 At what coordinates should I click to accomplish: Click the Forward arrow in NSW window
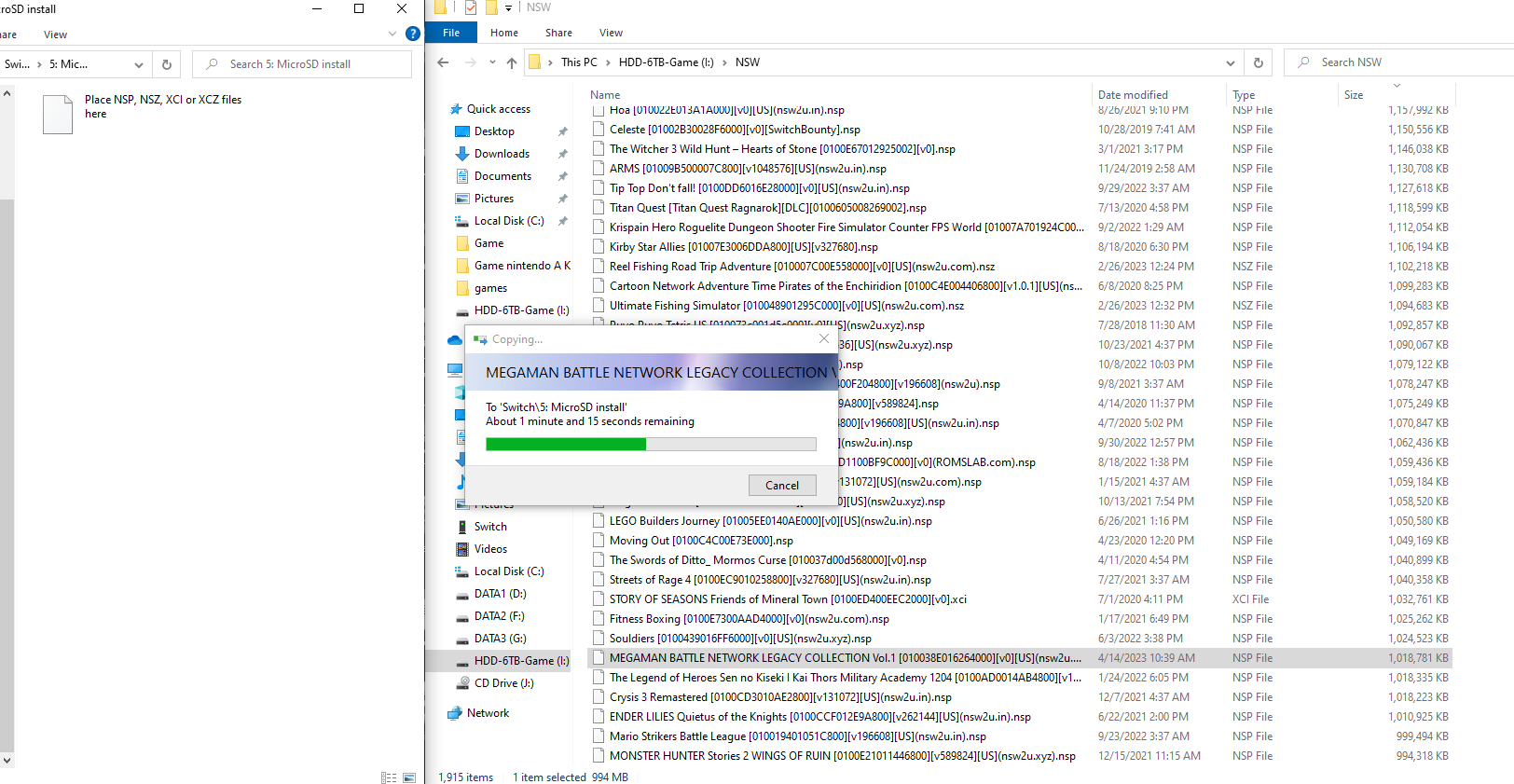pos(470,62)
